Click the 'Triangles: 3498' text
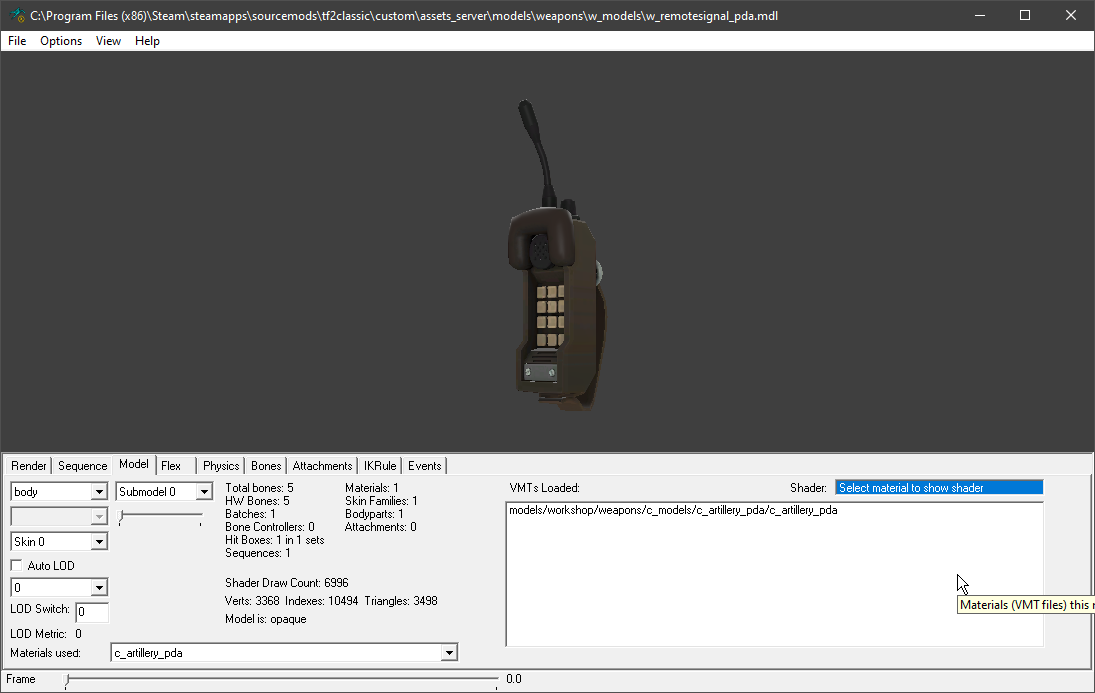Screen dimensions: 1095x693 401,601
